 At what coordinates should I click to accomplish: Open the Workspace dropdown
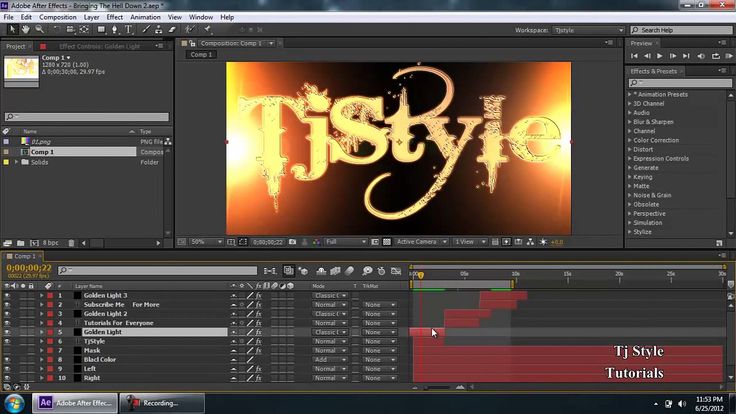click(x=588, y=30)
